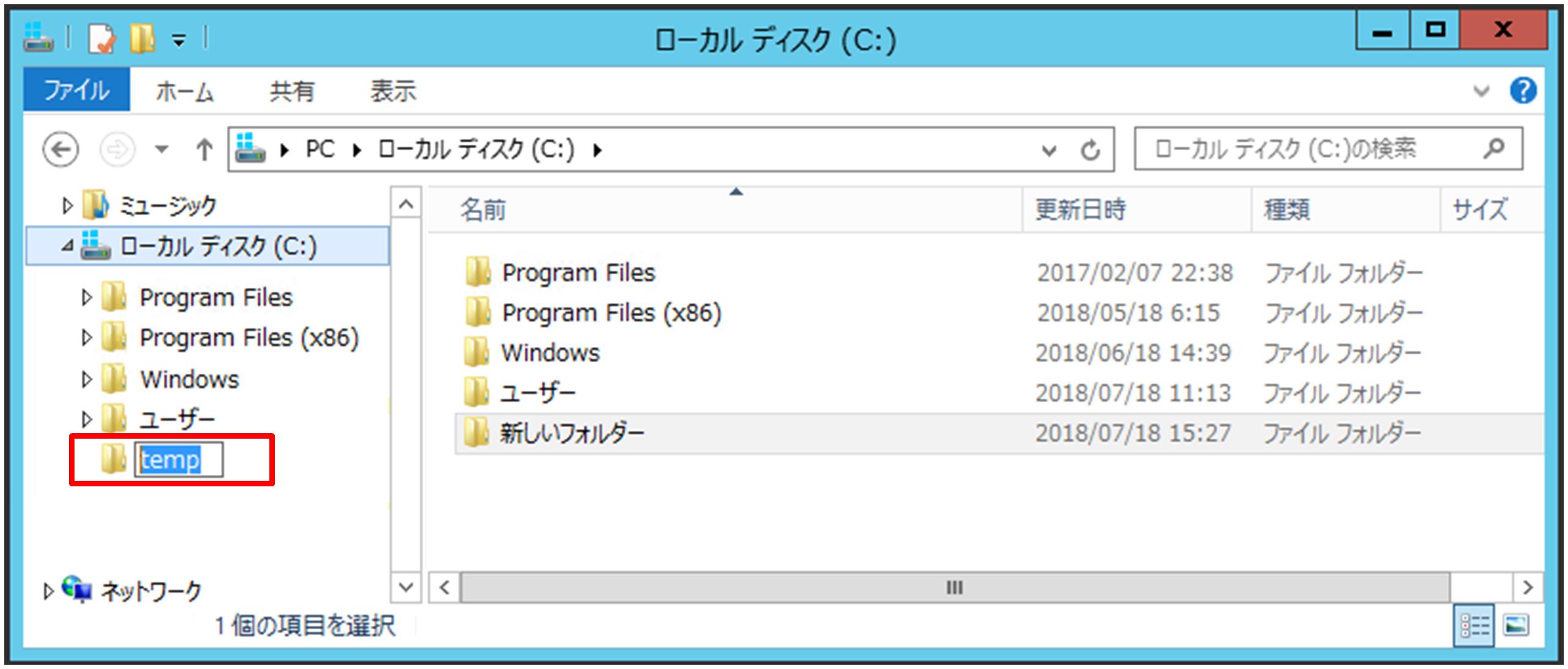The width and height of the screenshot is (1568, 669).
Task: Select the 新しいフォルダー folder in the file list
Action: coord(572,433)
